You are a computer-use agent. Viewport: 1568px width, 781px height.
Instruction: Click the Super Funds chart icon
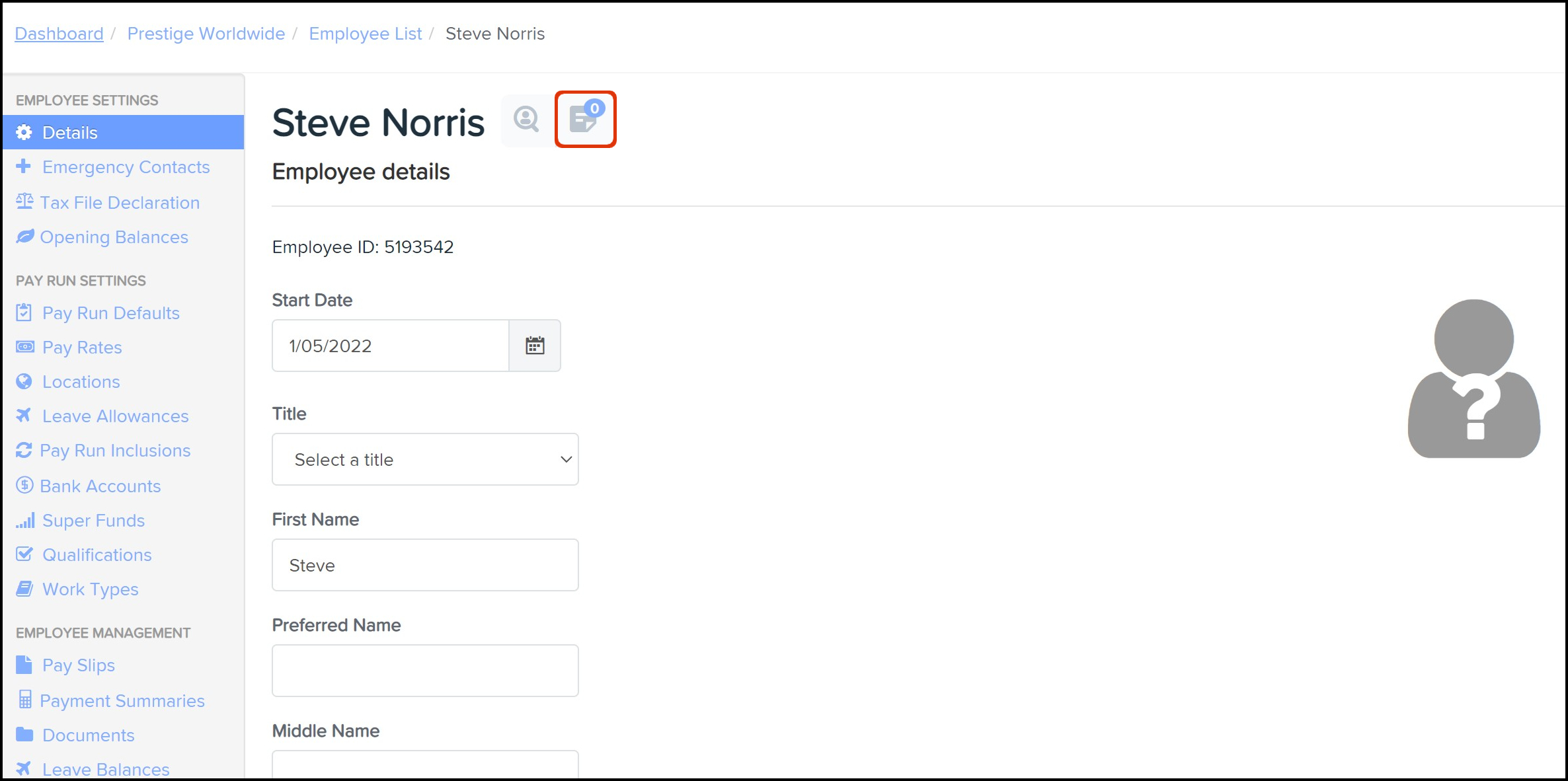coord(25,521)
